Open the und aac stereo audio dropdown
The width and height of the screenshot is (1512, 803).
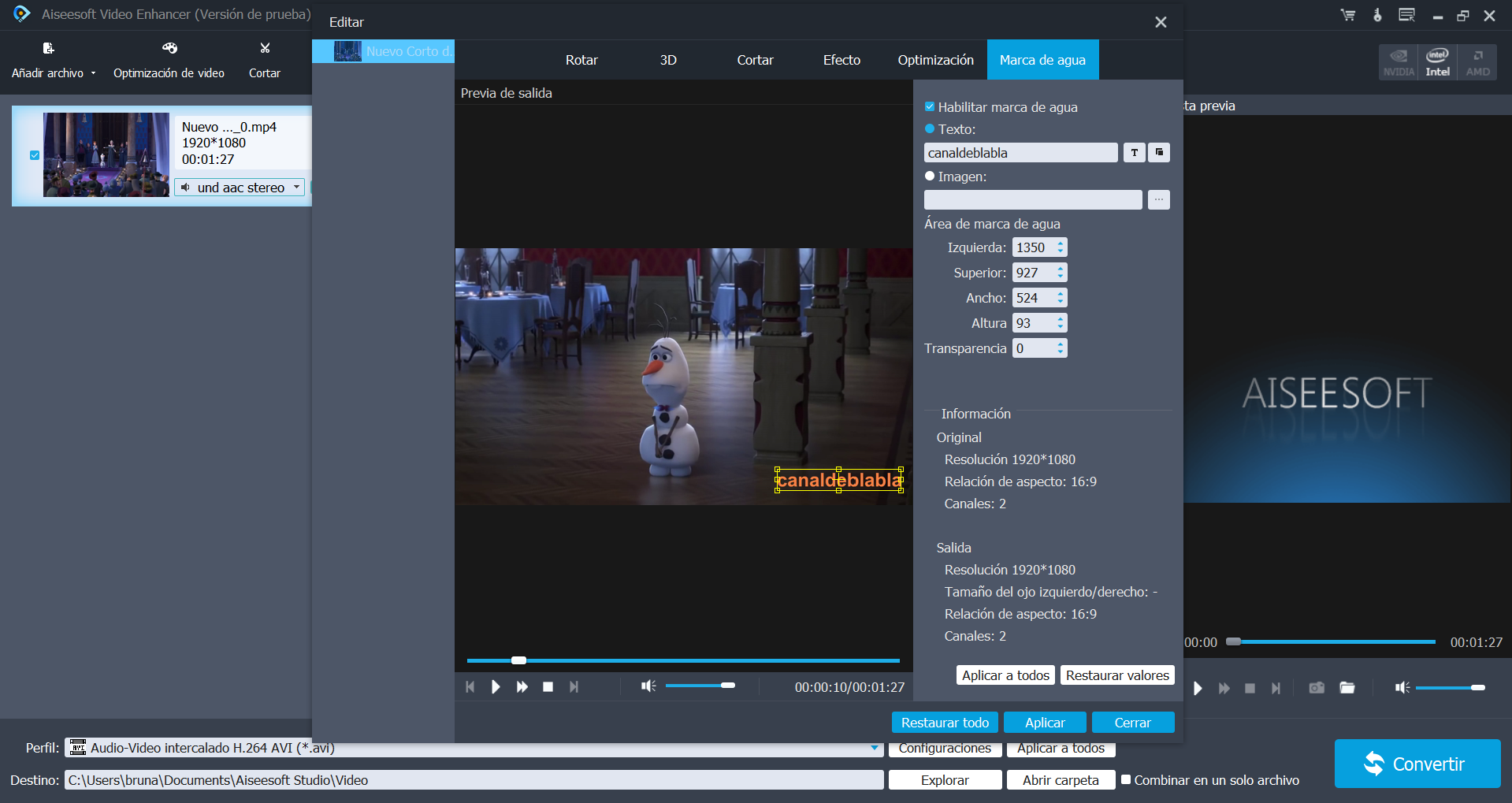tap(296, 188)
